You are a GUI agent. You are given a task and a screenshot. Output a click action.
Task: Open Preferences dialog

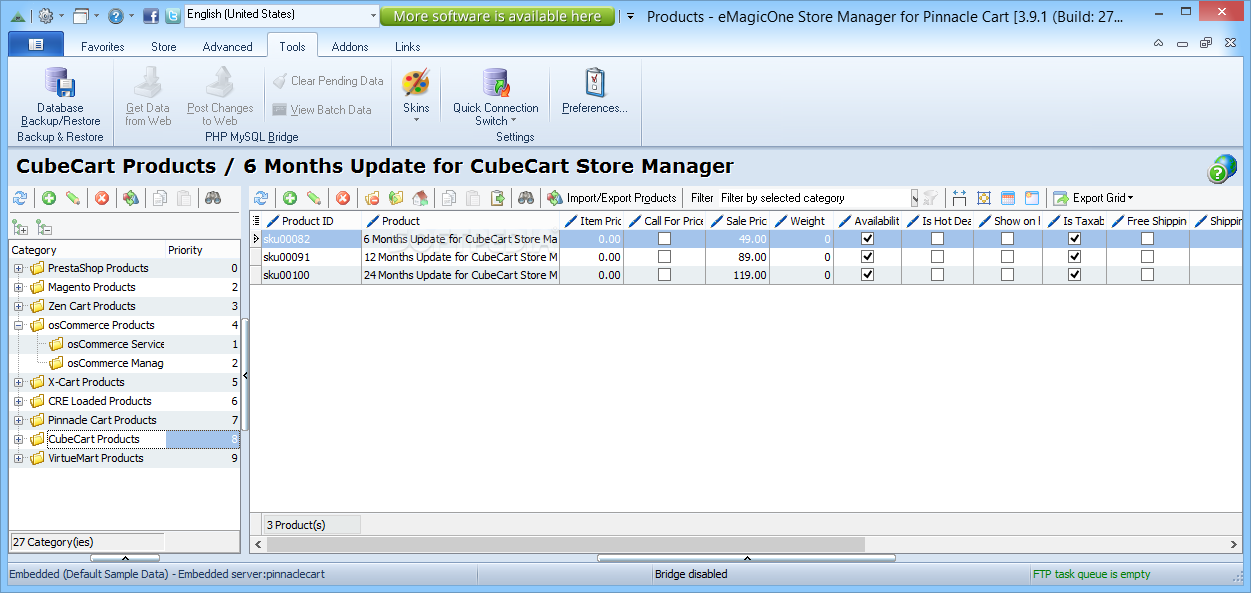click(595, 92)
